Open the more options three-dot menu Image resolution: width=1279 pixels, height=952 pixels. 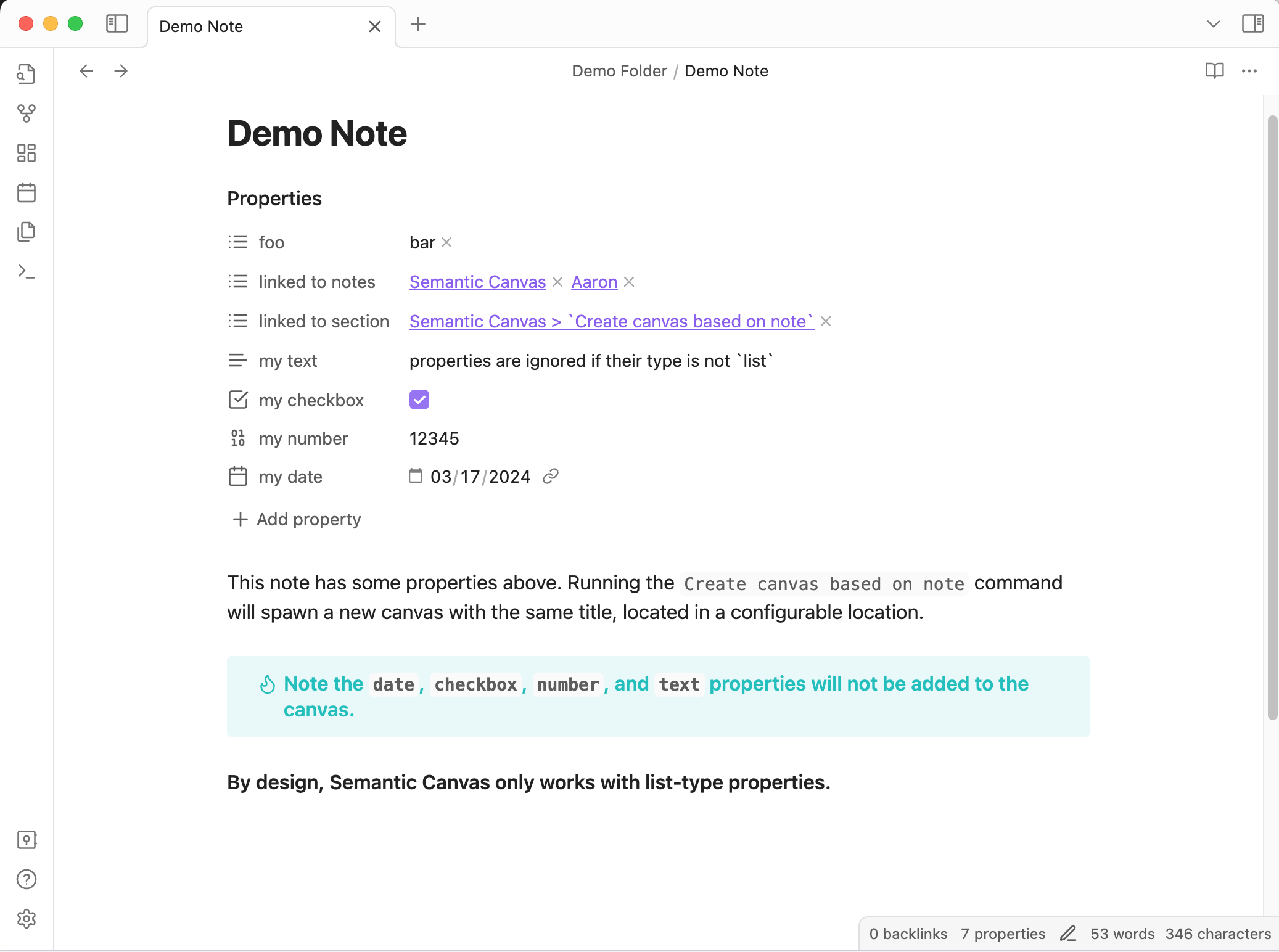coord(1249,71)
